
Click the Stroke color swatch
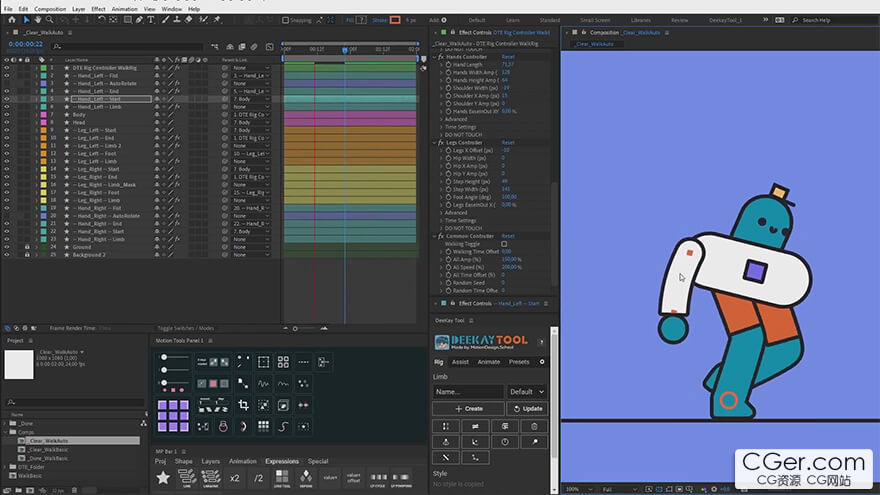396,20
